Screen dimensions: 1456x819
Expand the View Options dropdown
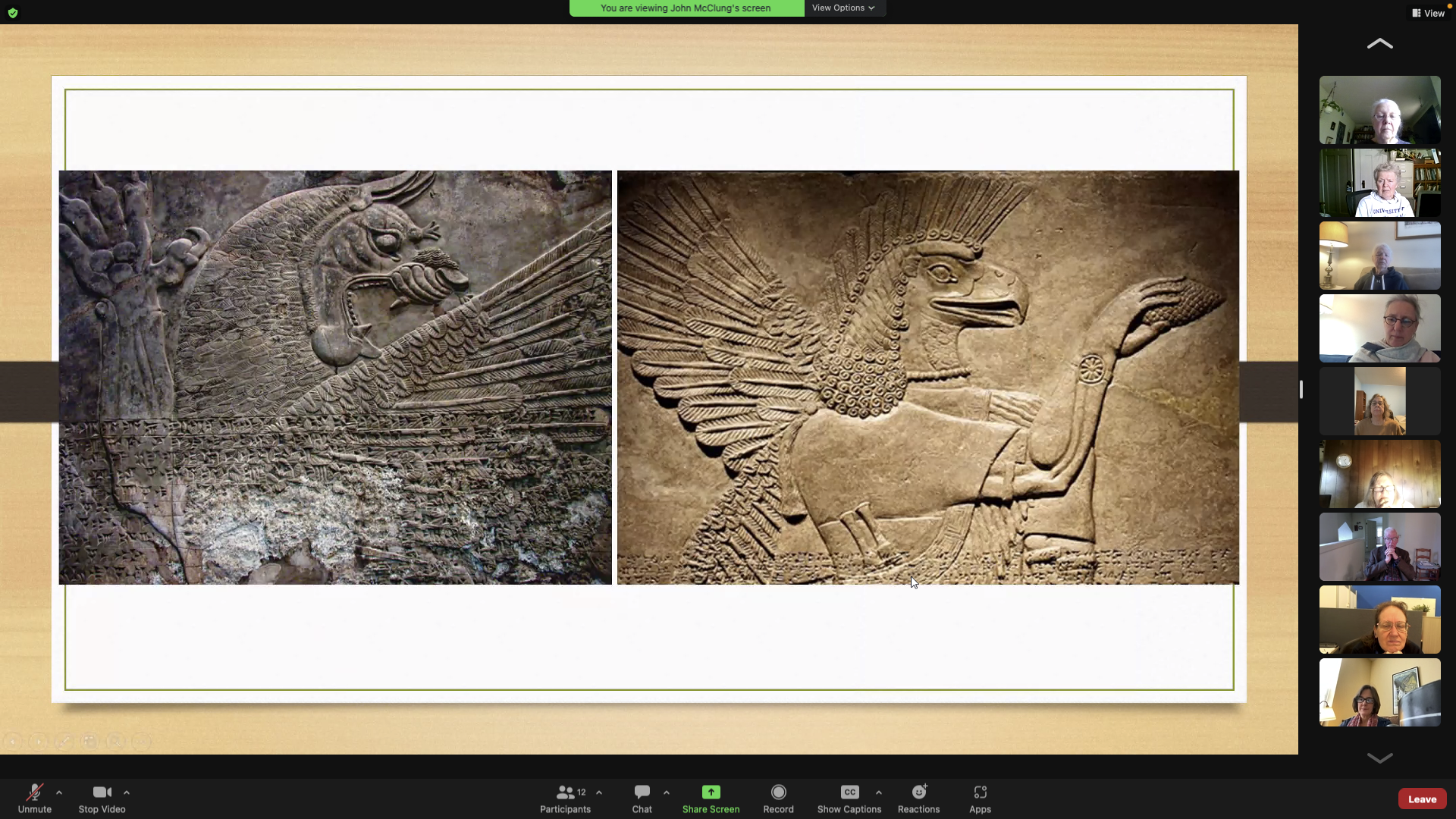pos(843,8)
